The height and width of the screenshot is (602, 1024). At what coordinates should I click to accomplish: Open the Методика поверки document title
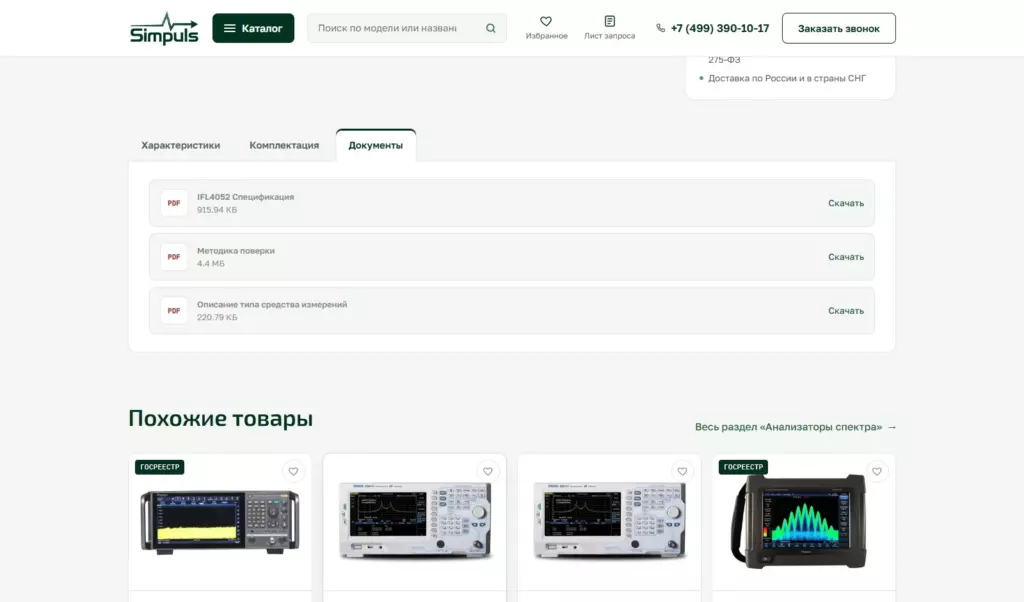click(236, 251)
